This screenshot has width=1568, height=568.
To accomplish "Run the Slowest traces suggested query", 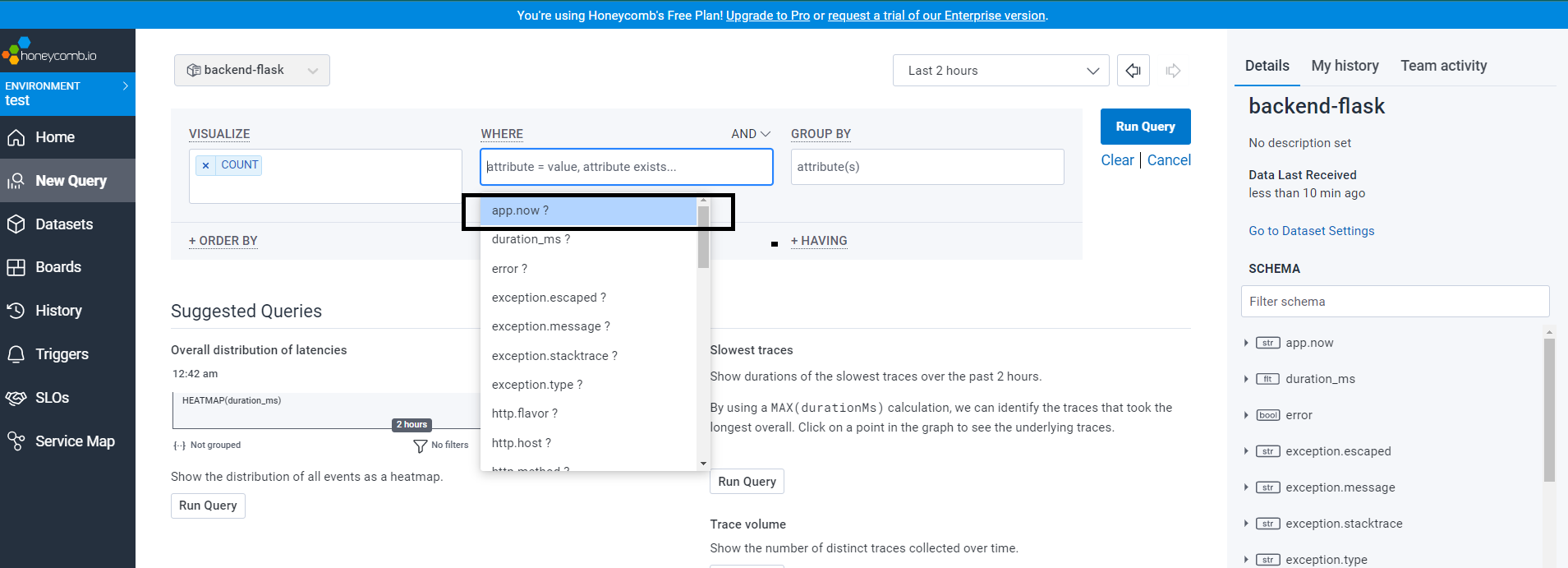I will 747,482.
